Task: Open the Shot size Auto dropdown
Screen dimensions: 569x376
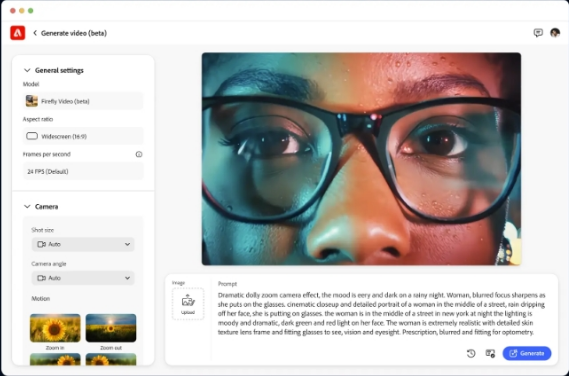Action: pyautogui.click(x=83, y=244)
